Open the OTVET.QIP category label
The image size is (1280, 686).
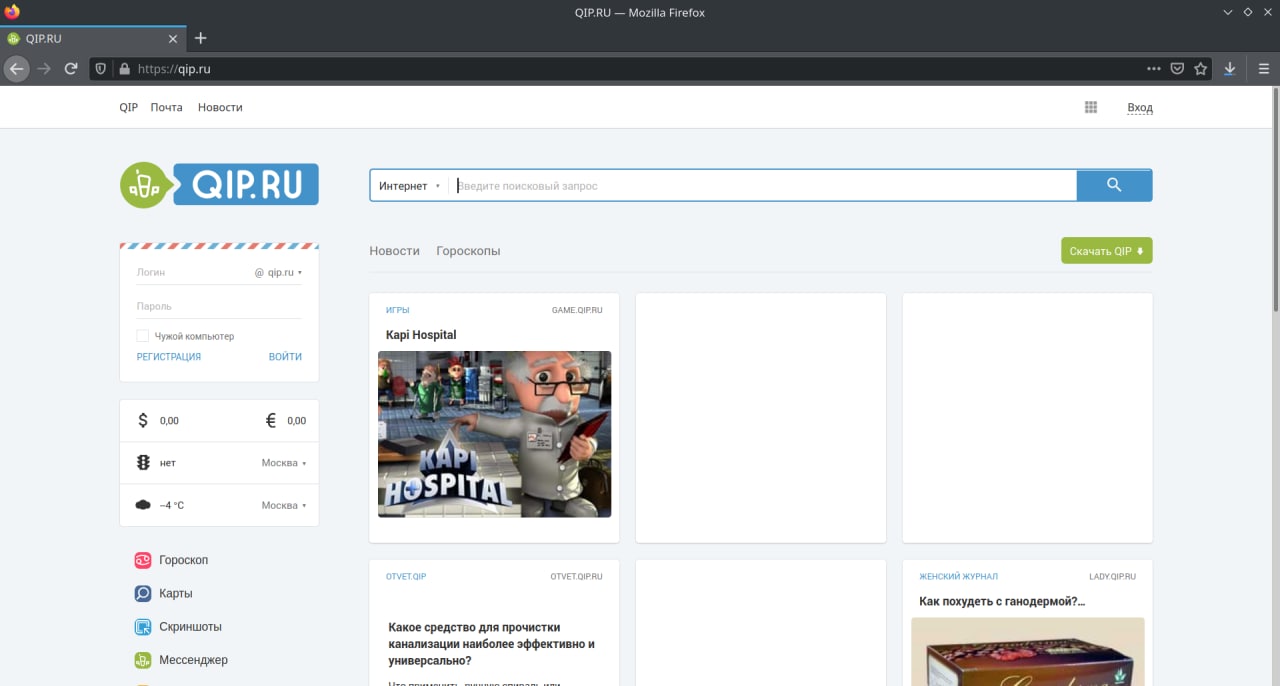click(406, 576)
